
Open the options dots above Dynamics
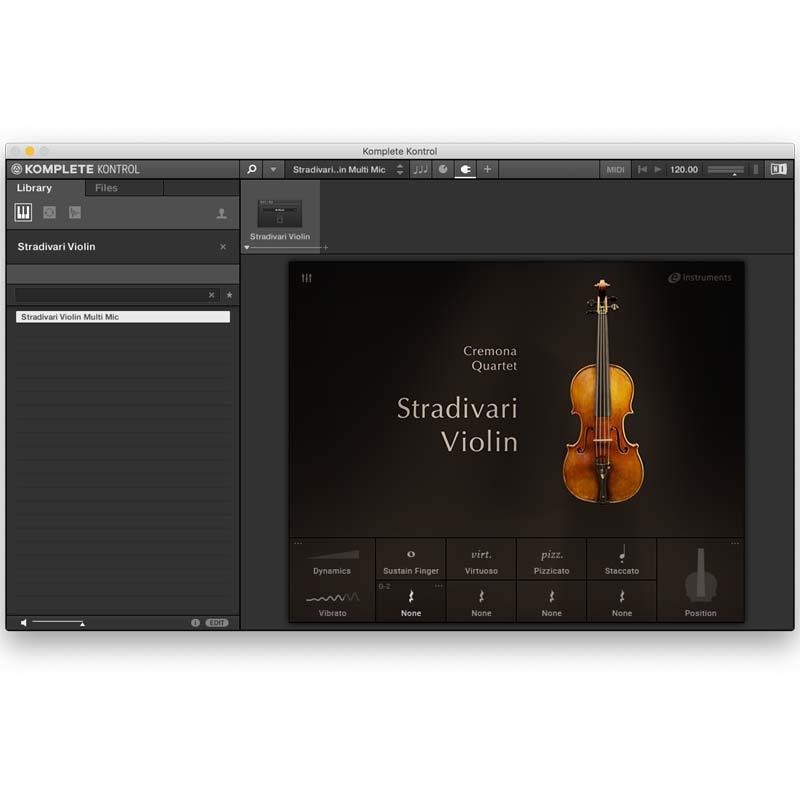298,543
